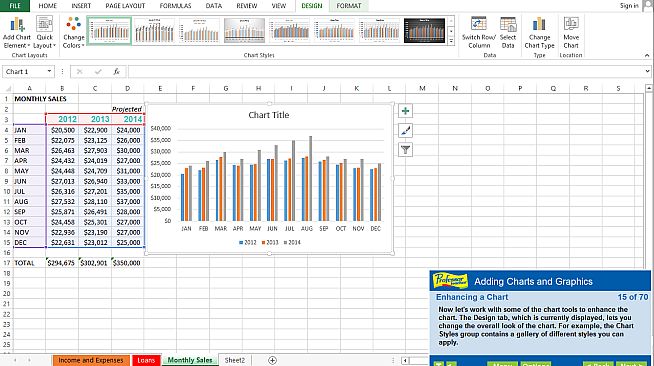Click the 2013 legend entry
This screenshot has height=366, width=654.
click(270, 242)
